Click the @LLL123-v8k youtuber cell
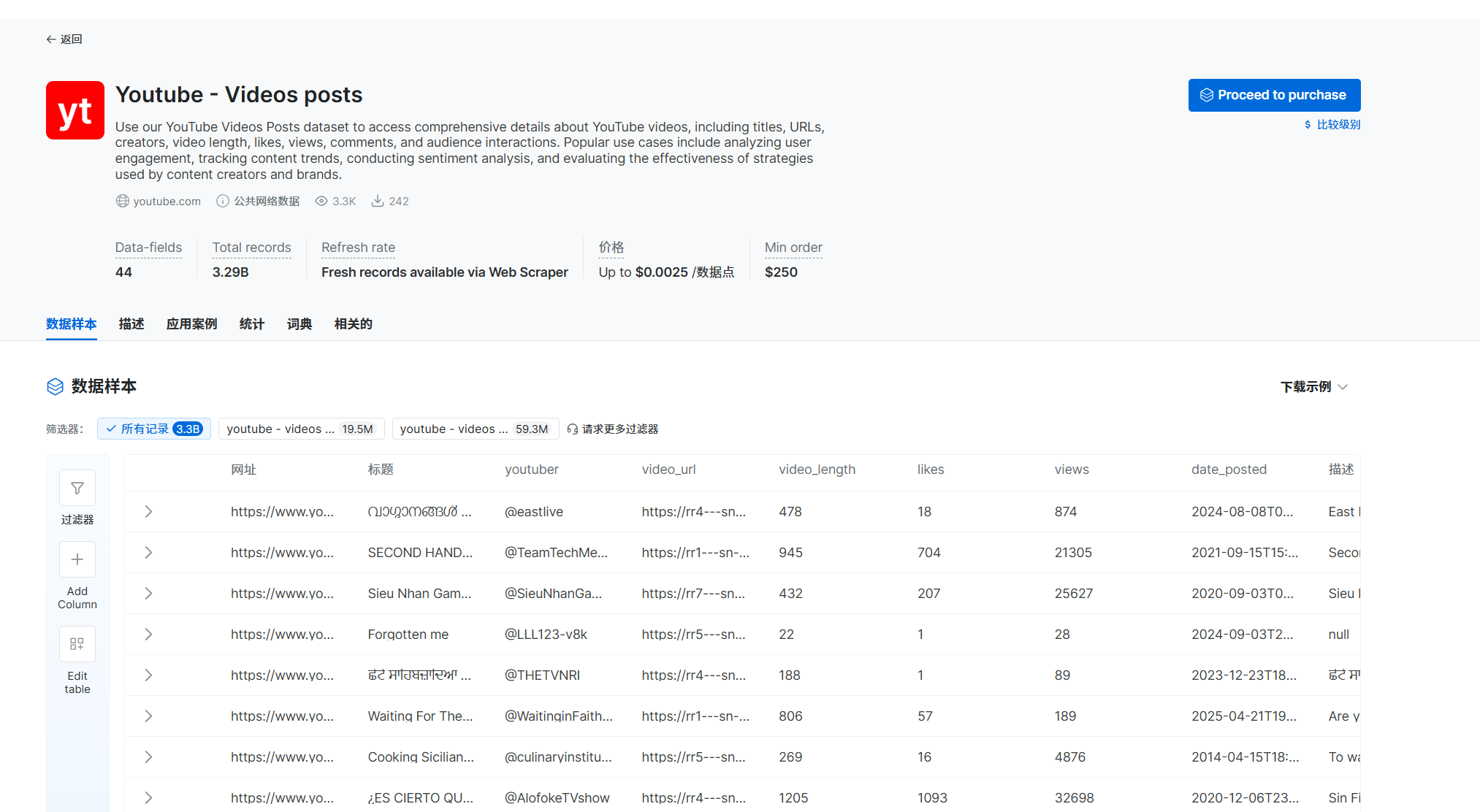1480x812 pixels. click(546, 635)
